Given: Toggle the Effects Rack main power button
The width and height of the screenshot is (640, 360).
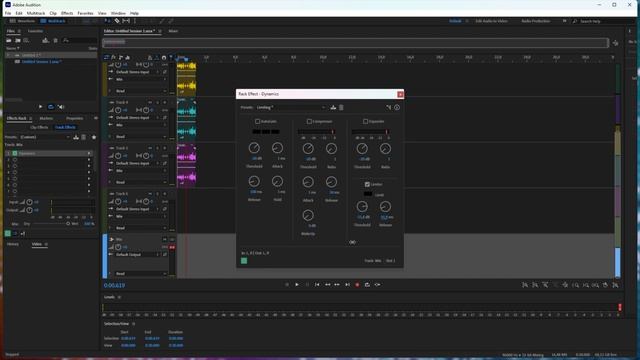Looking at the screenshot, I should pyautogui.click(x=7, y=233).
